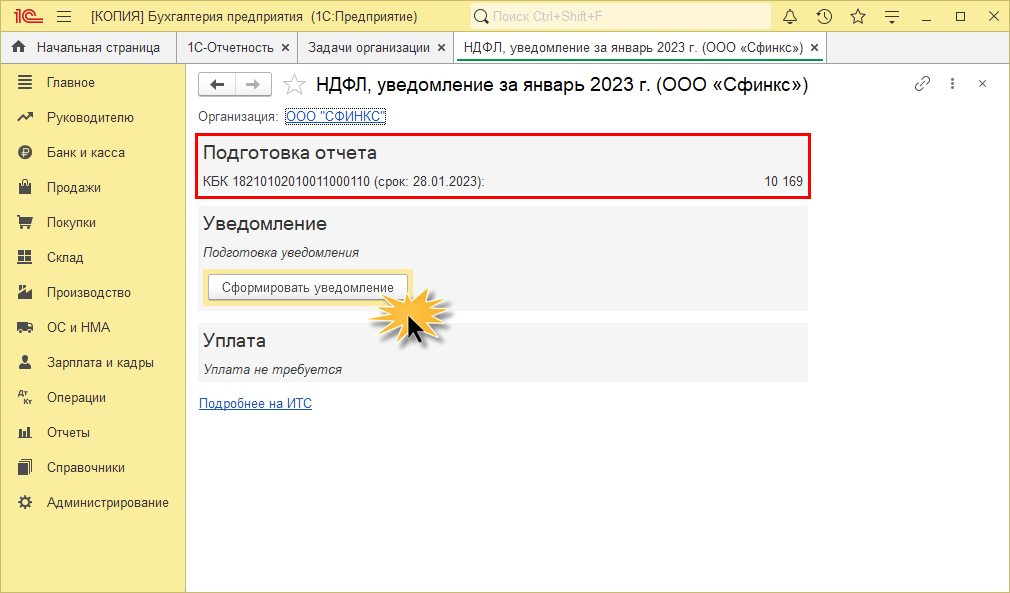Viewport: 1010px width, 593px height.
Task: Copy link with the chain icon
Action: (x=922, y=84)
